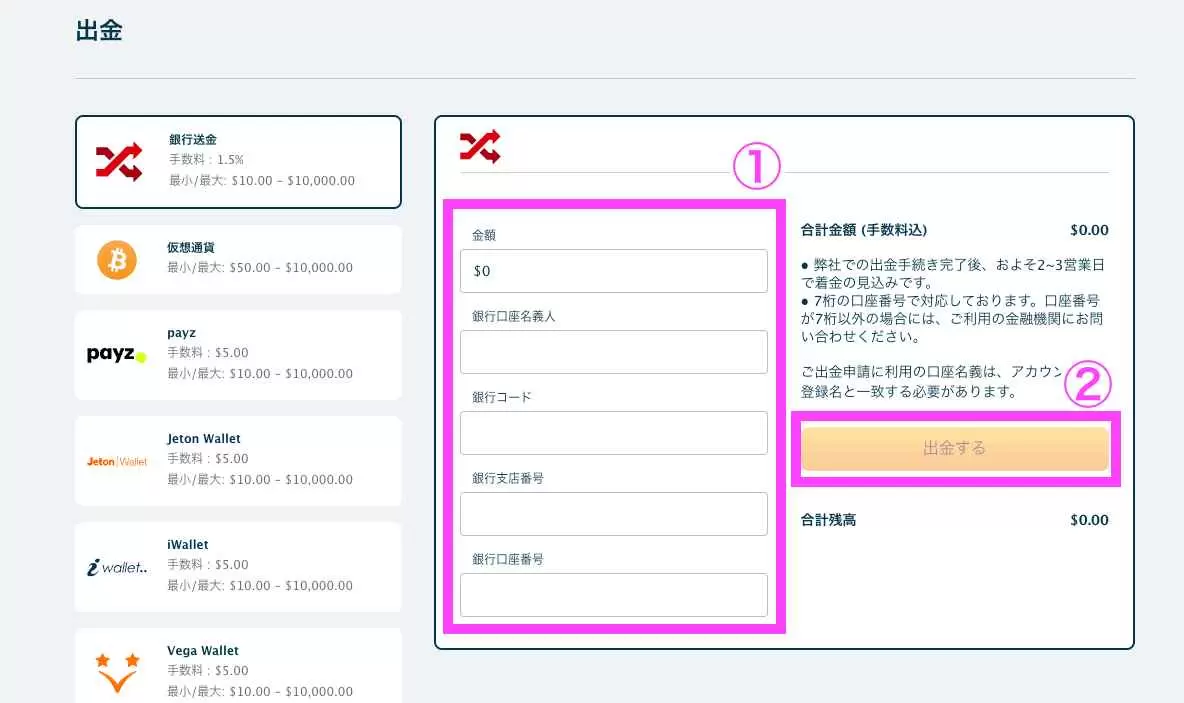Select the 仮想通貨 withdrawal option
This screenshot has height=703, width=1184.
[238, 260]
